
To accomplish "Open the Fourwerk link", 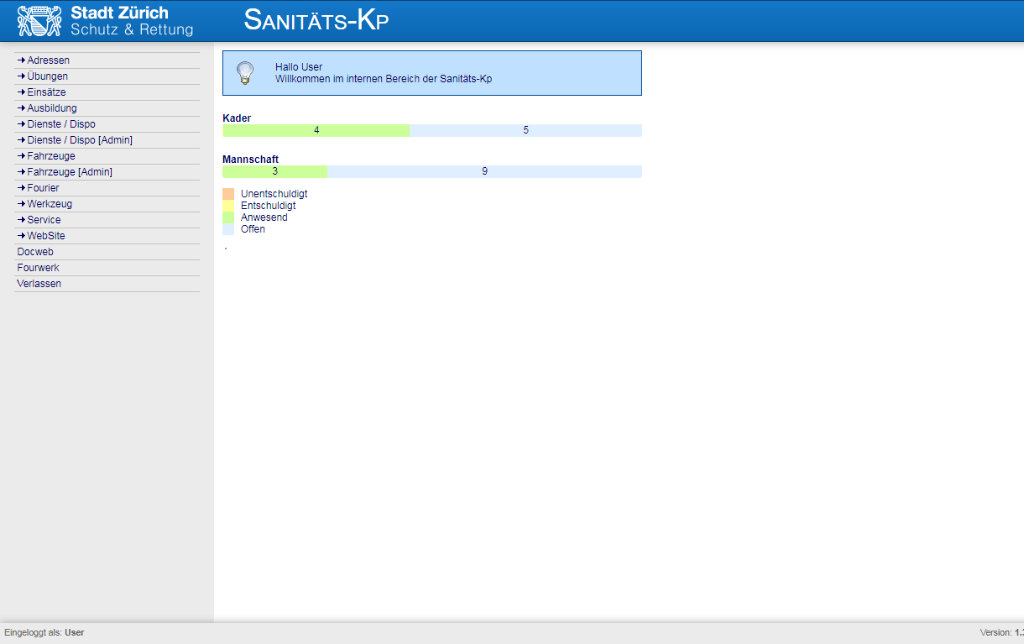I will (38, 268).
